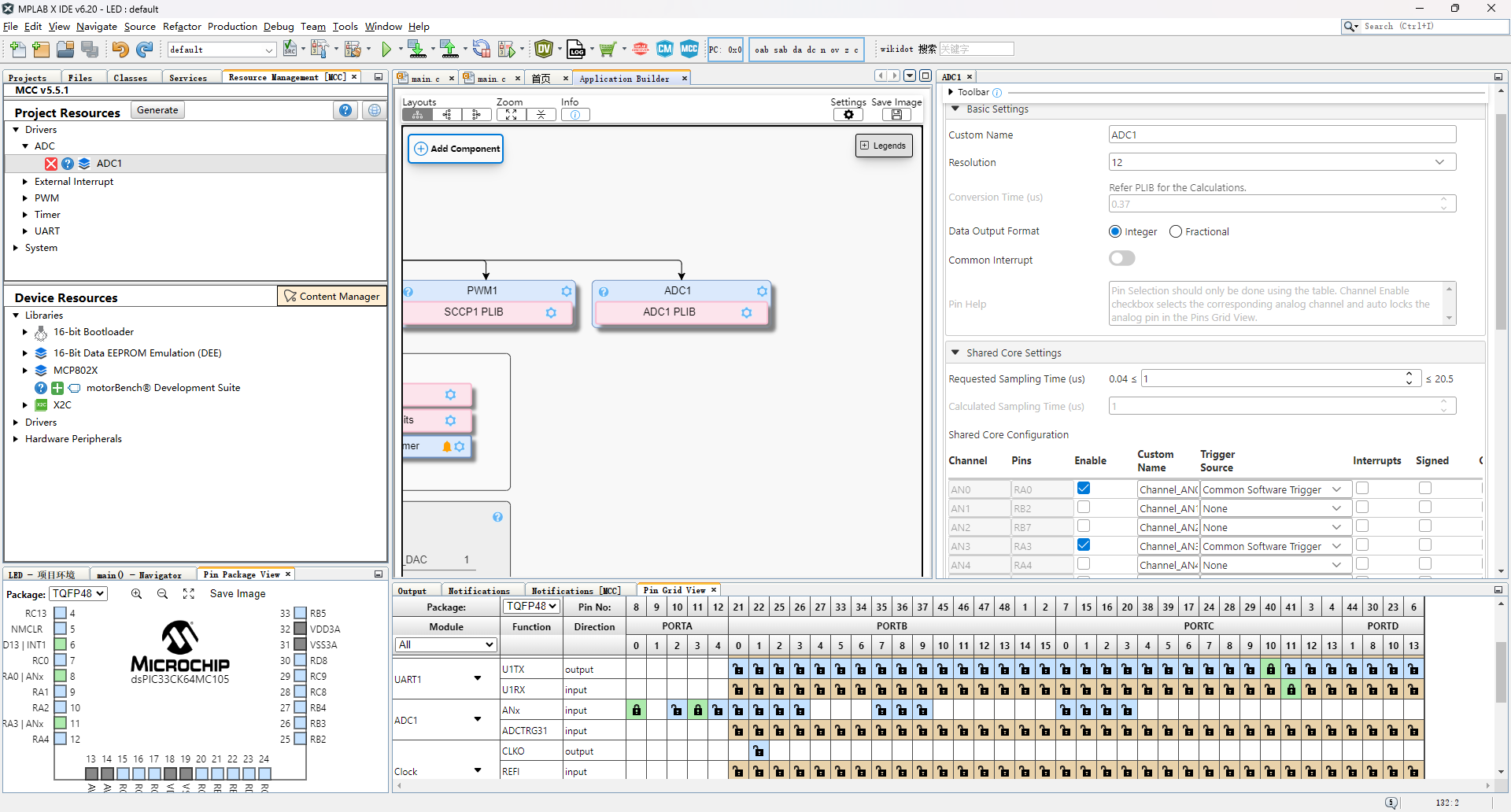This screenshot has width=1511, height=812.
Task: Open the Production menu
Action: click(x=232, y=26)
